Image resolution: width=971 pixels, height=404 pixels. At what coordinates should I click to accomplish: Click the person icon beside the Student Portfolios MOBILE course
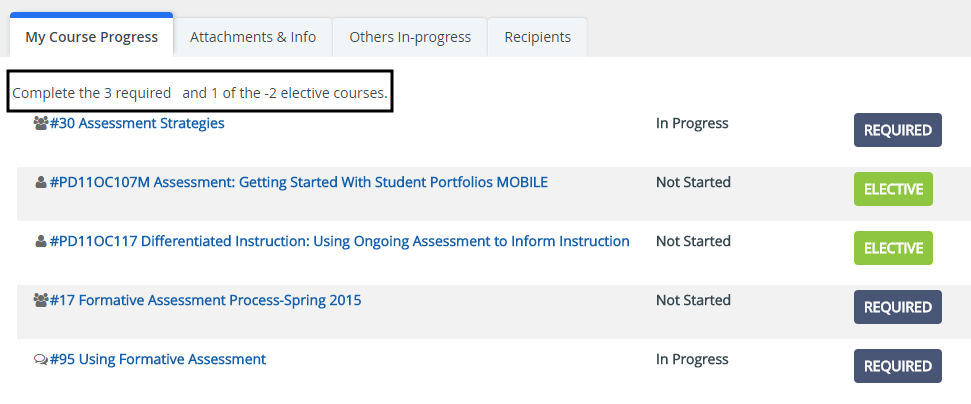(41, 183)
